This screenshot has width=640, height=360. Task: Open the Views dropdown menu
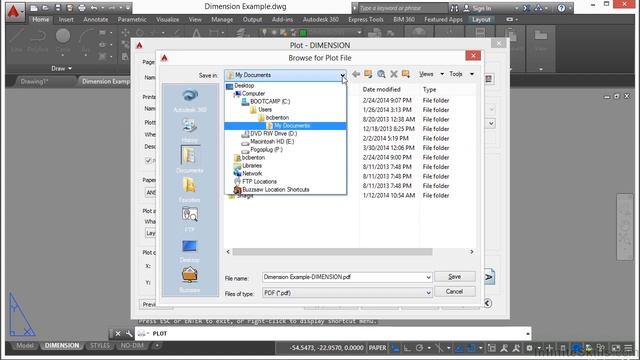click(431, 74)
